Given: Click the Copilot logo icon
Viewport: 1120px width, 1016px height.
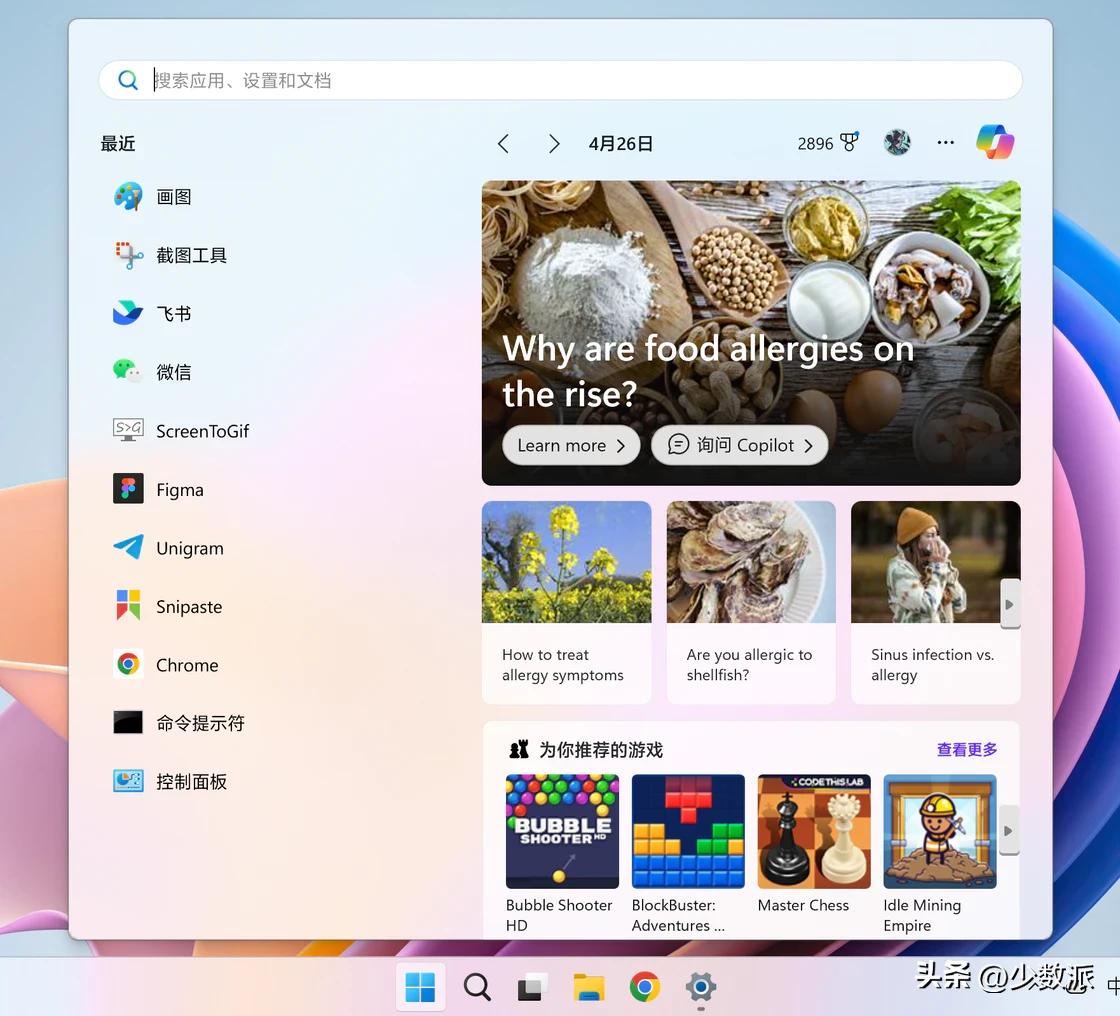Looking at the screenshot, I should 995,142.
